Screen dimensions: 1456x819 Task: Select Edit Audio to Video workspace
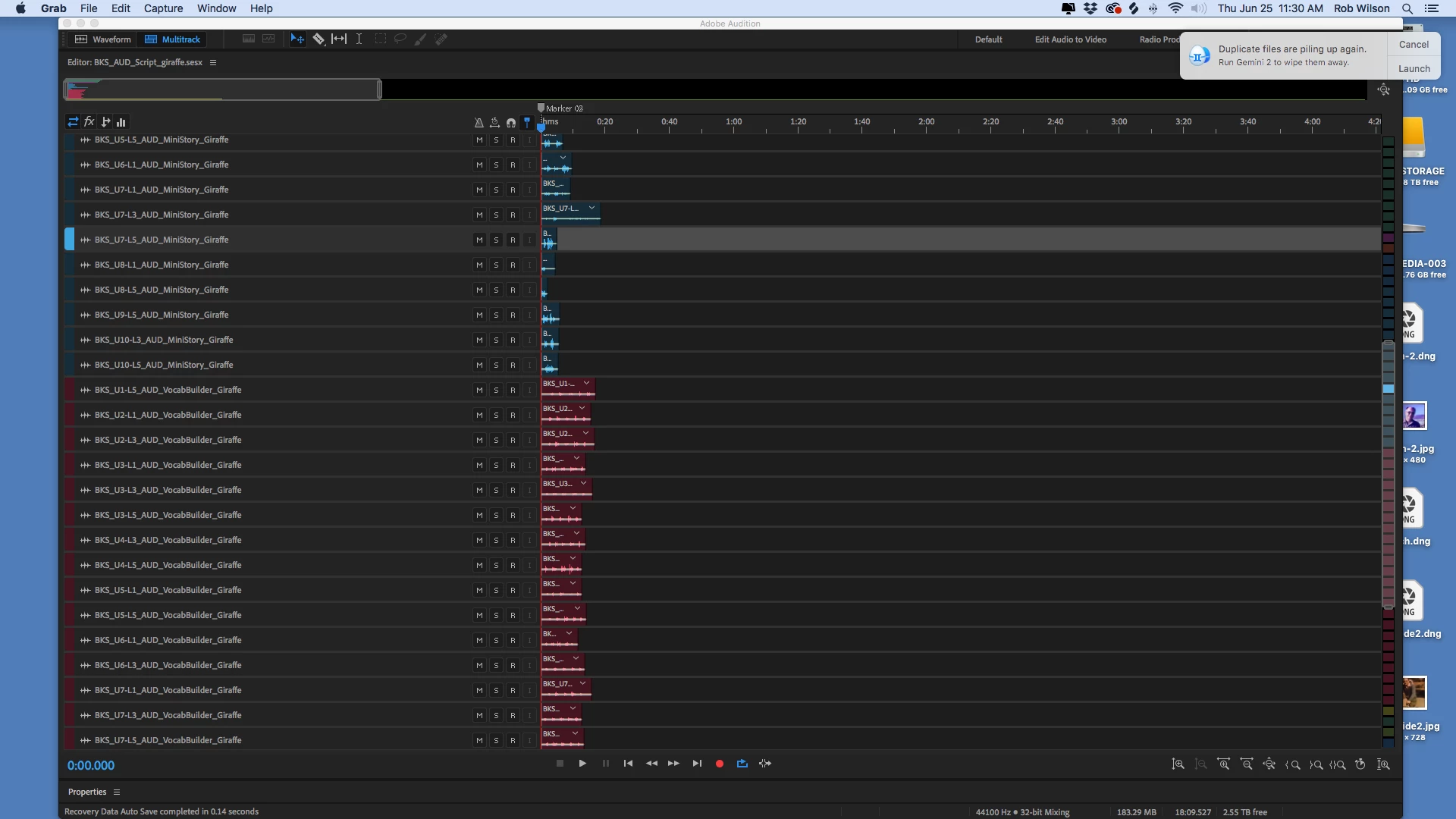[1070, 39]
